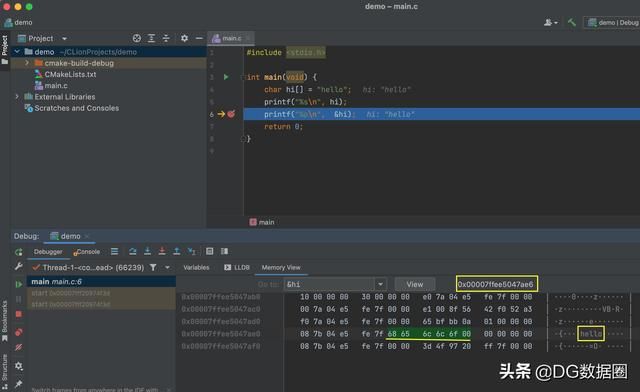
Task: Close the main.c editor tab
Action: click(248, 38)
